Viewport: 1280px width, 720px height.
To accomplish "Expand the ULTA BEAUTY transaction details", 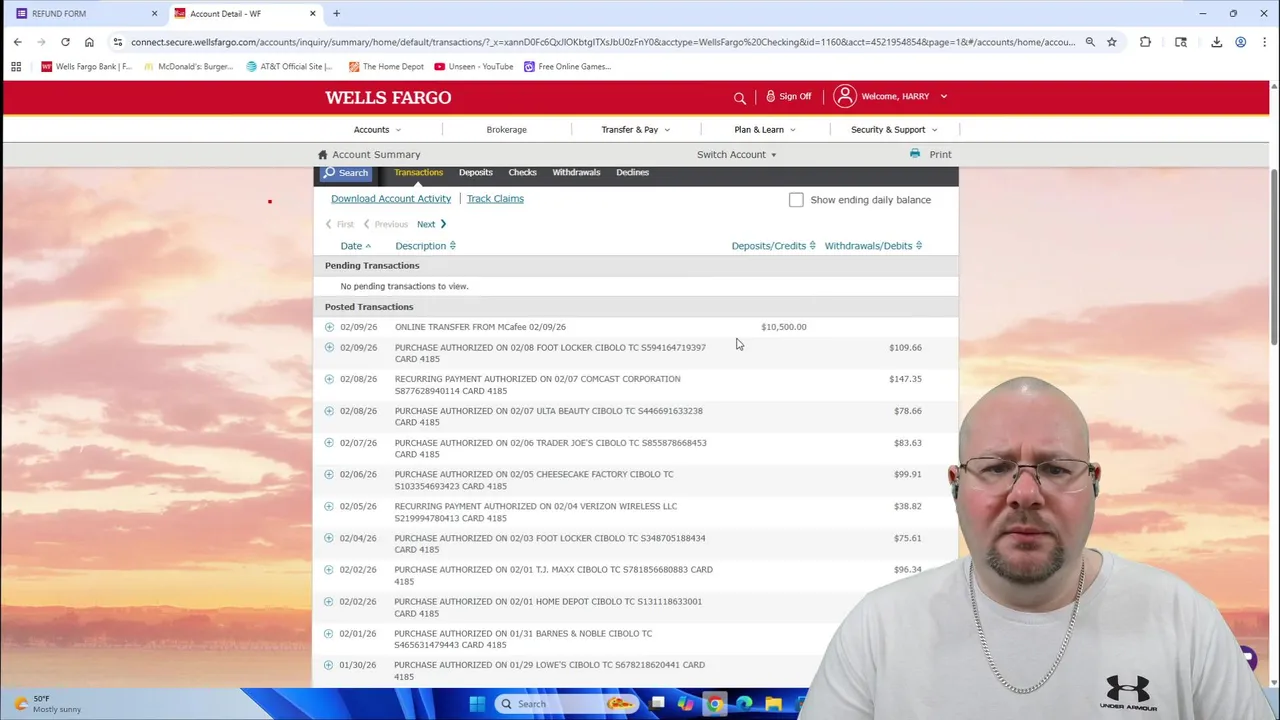I will [x=329, y=411].
